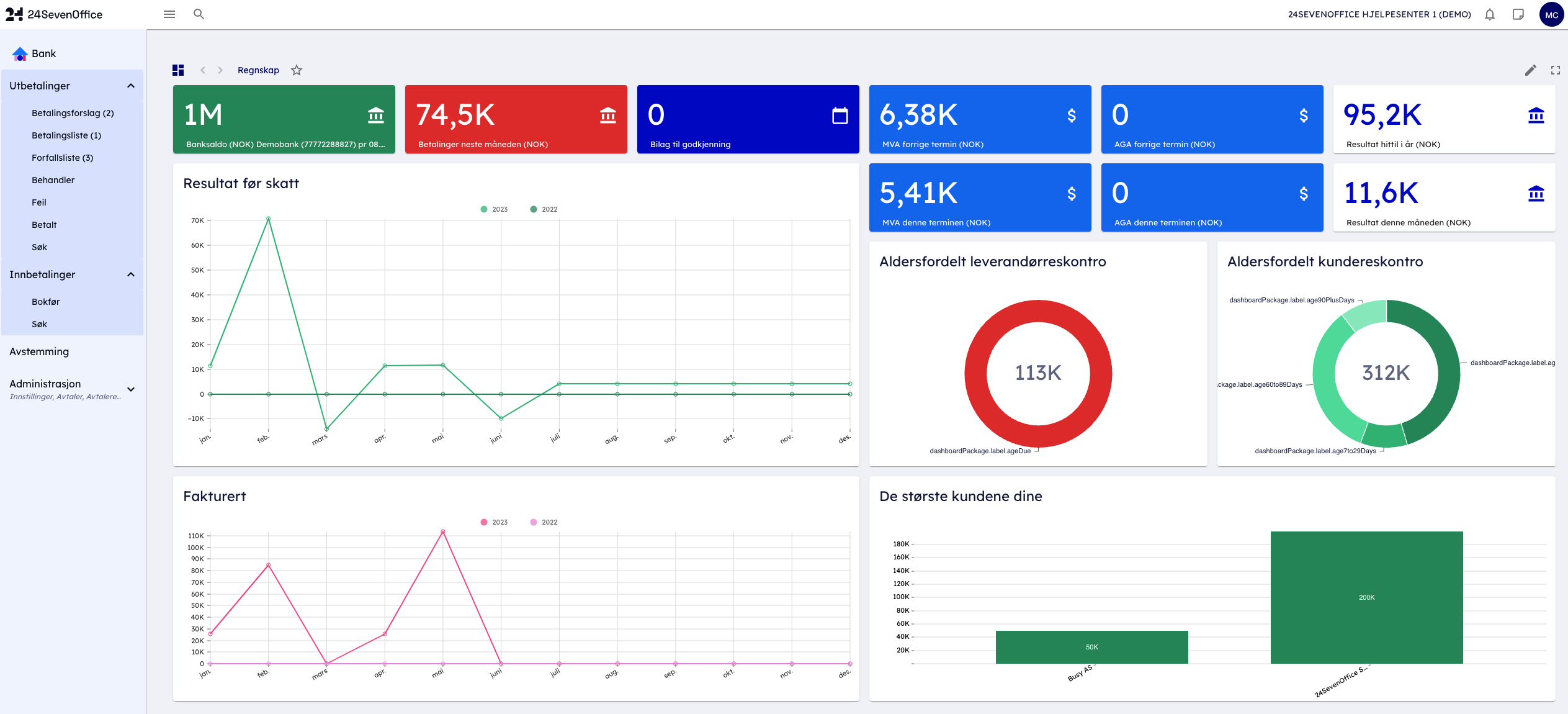Image resolution: width=1568 pixels, height=714 pixels.
Task: Toggle the 2023 series in Fakturert legend
Action: point(494,522)
